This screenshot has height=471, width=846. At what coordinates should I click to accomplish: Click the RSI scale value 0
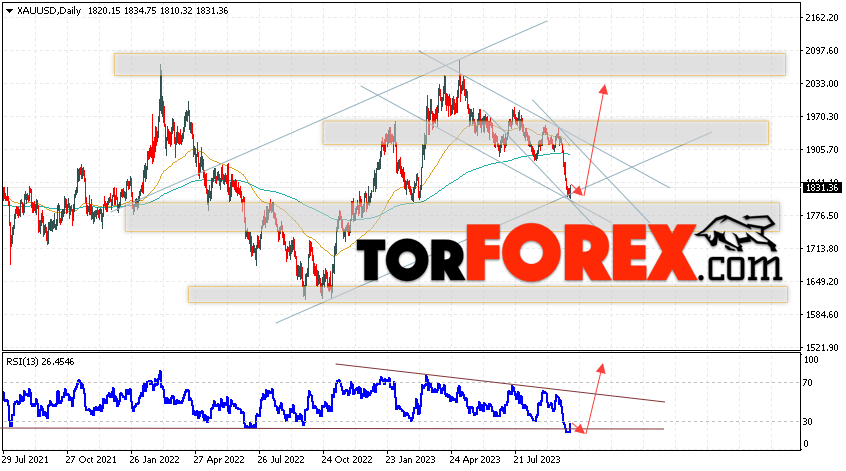click(x=806, y=444)
